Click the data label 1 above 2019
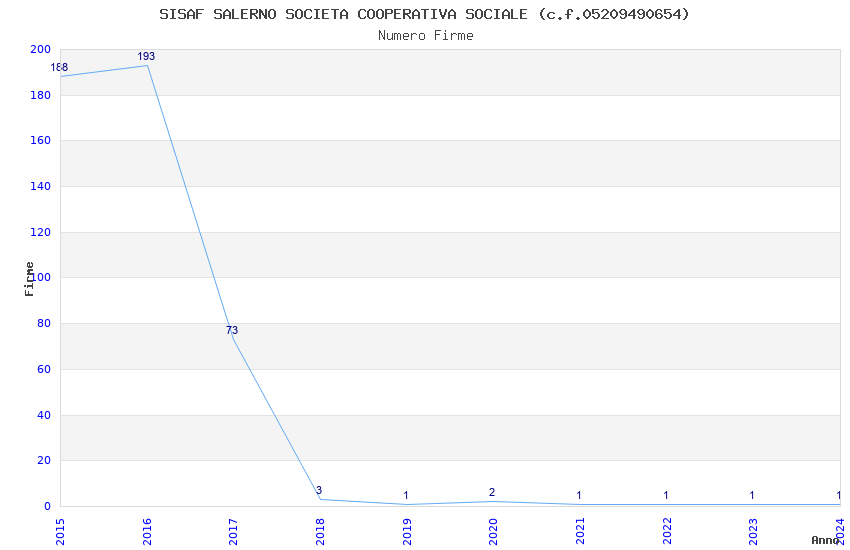Viewport: 850px width, 550px height. pyautogui.click(x=405, y=495)
